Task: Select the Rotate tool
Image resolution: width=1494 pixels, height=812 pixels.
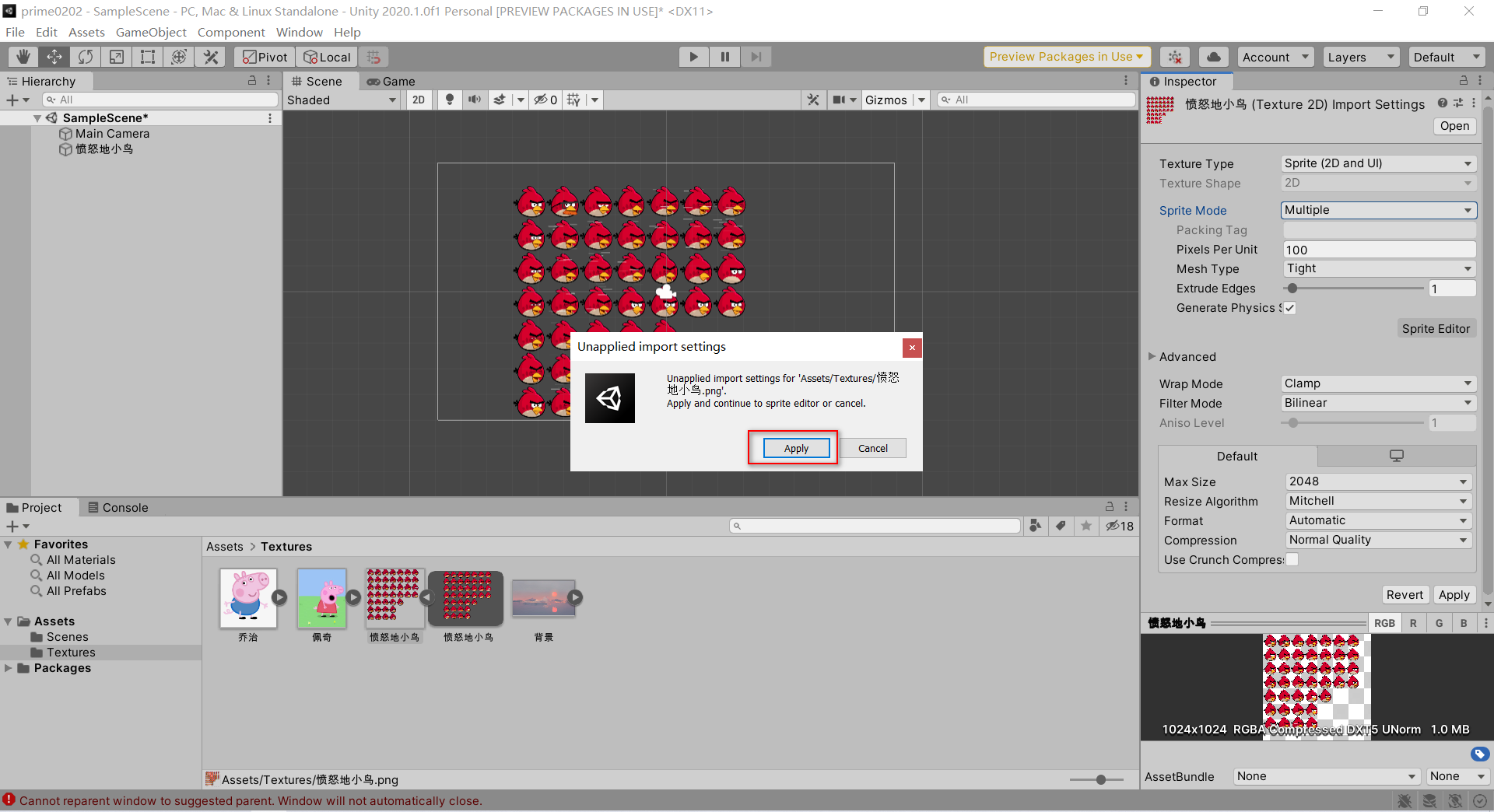Action: point(86,57)
